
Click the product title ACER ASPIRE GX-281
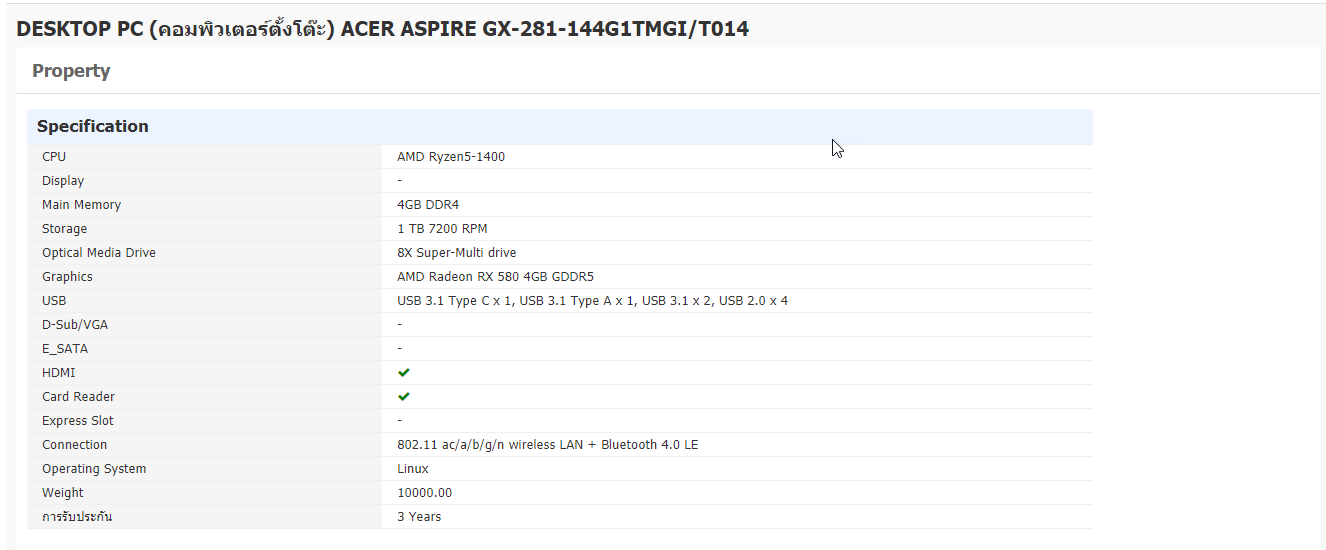[x=383, y=29]
